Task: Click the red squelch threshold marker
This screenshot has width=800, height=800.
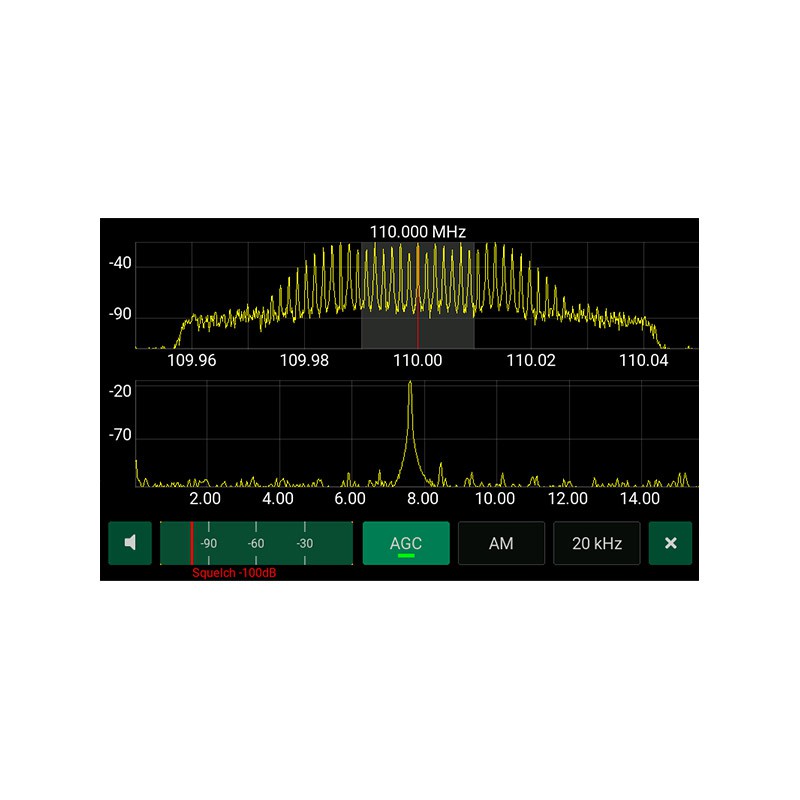Action: [191, 543]
